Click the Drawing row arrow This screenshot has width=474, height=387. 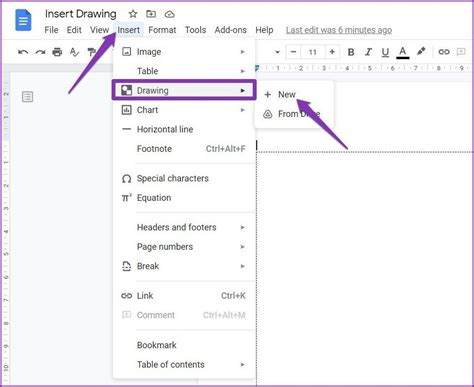point(243,91)
